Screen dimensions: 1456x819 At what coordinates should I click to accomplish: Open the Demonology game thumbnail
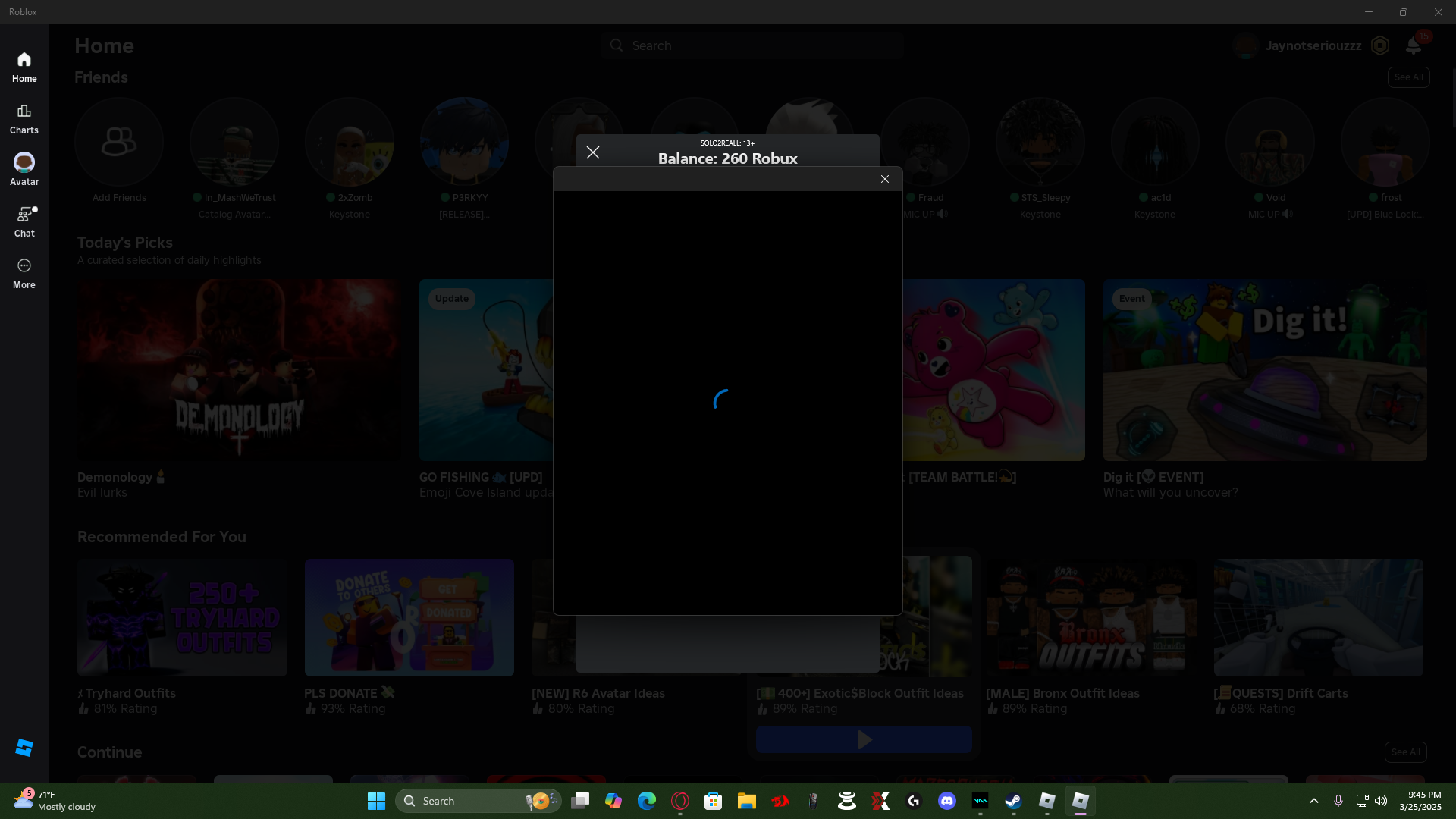tap(239, 370)
